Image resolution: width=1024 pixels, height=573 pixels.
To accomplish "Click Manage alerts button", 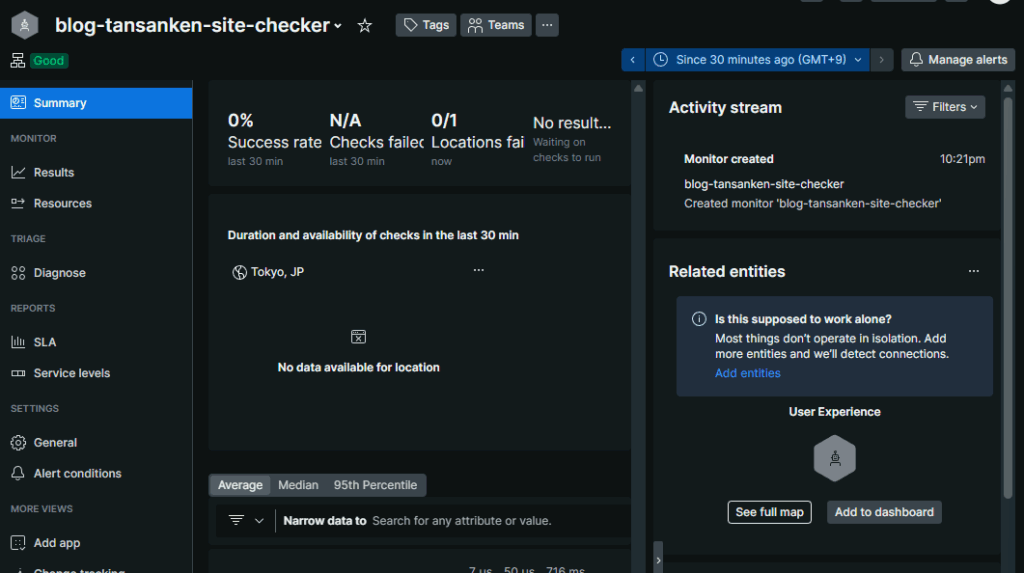I will [x=958, y=59].
